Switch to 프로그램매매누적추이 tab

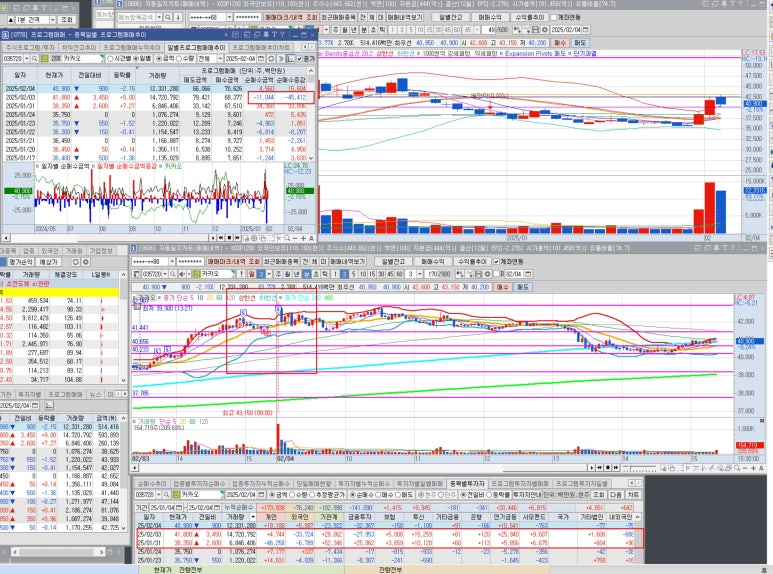coord(132,47)
